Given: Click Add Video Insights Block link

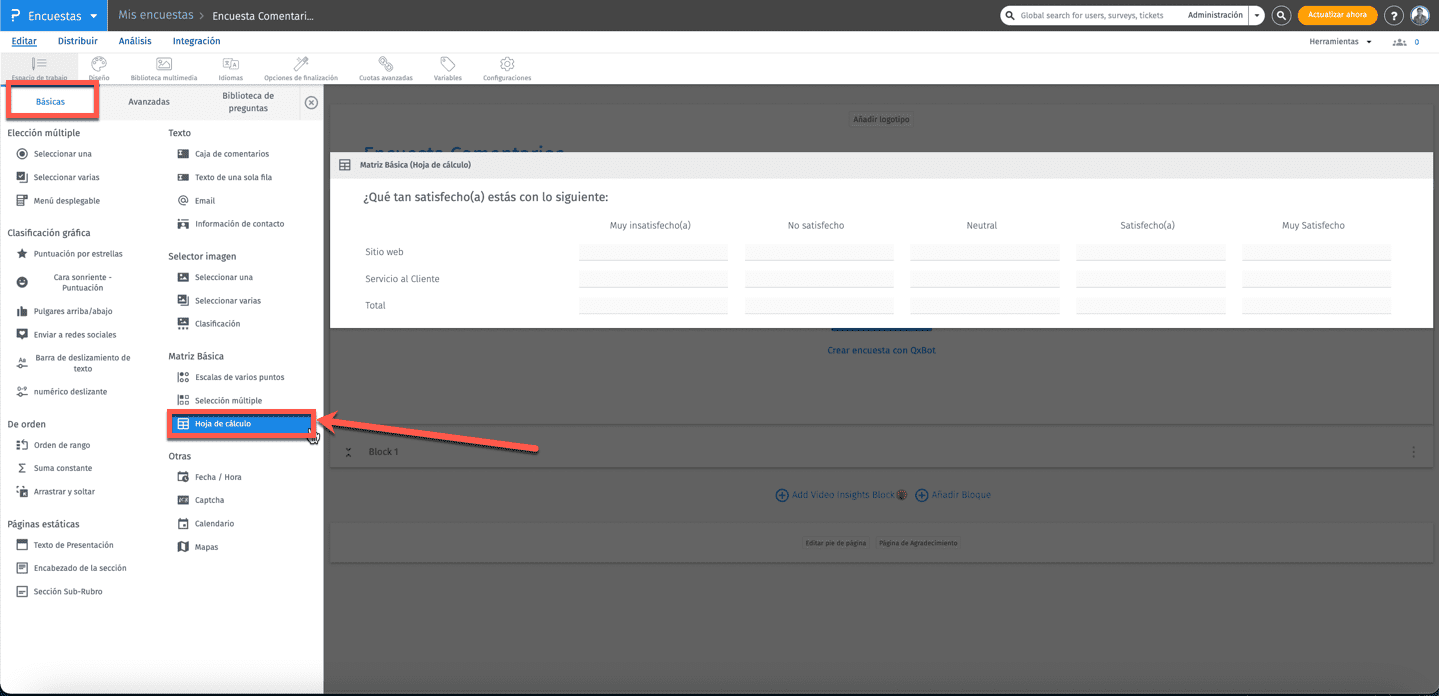Looking at the screenshot, I should pos(841,495).
